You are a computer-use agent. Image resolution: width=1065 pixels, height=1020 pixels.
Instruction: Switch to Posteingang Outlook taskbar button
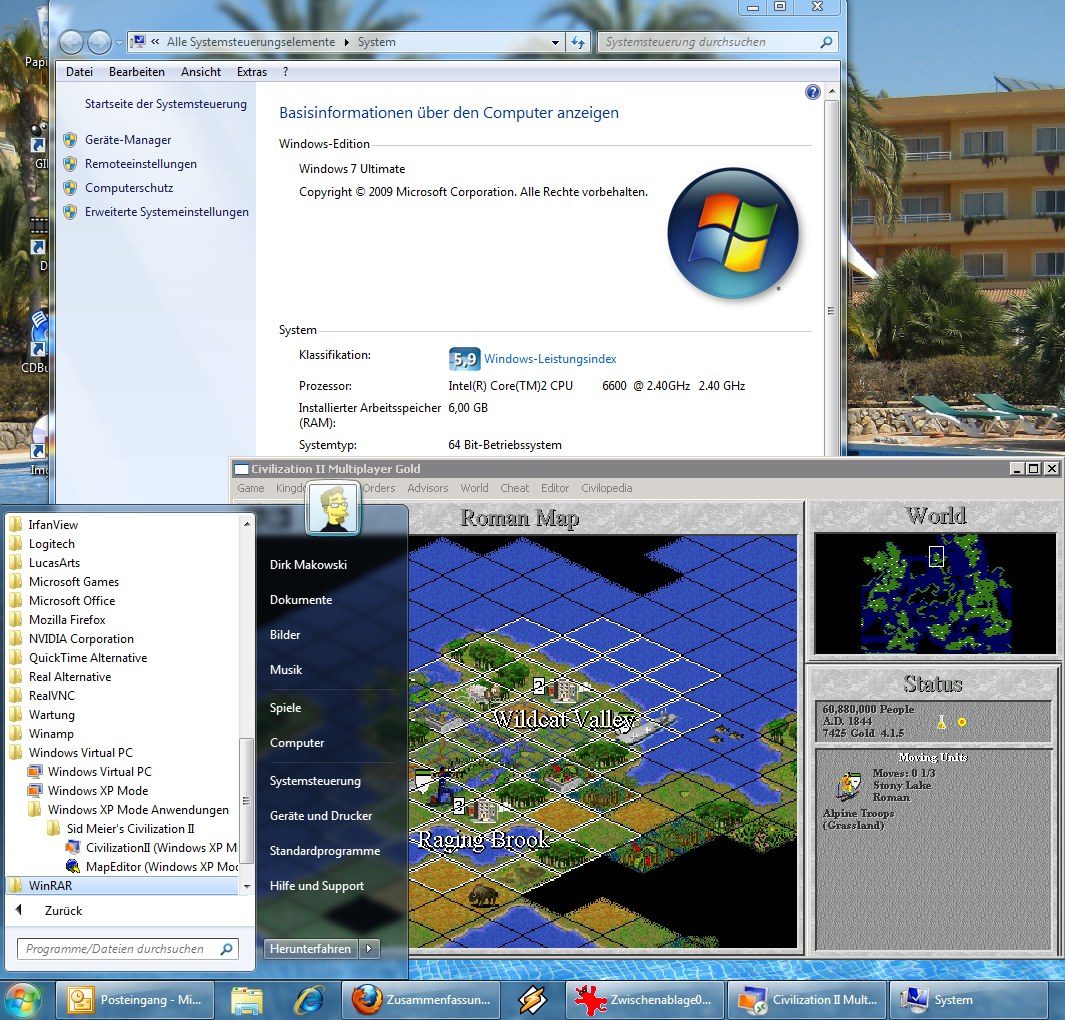coord(134,1000)
